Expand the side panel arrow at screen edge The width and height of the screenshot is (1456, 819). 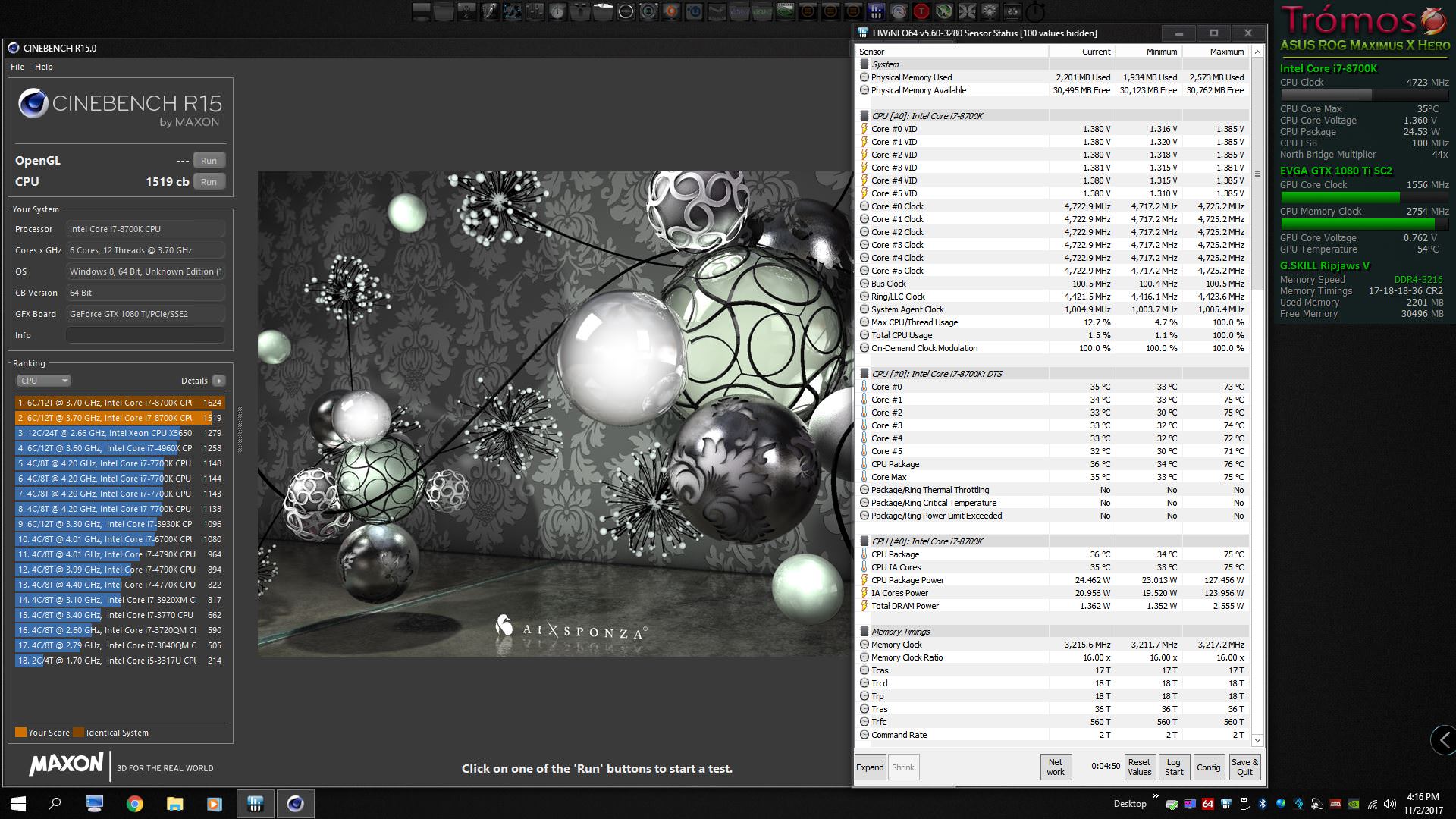pyautogui.click(x=1444, y=740)
